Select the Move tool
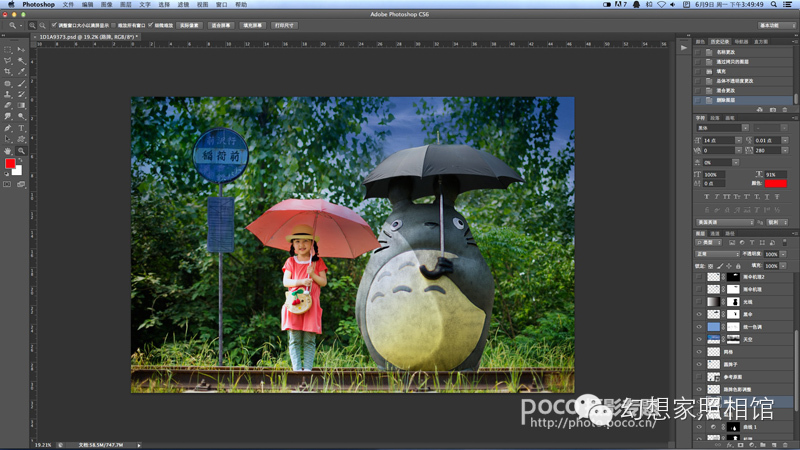This screenshot has width=800, height=450. (x=21, y=50)
